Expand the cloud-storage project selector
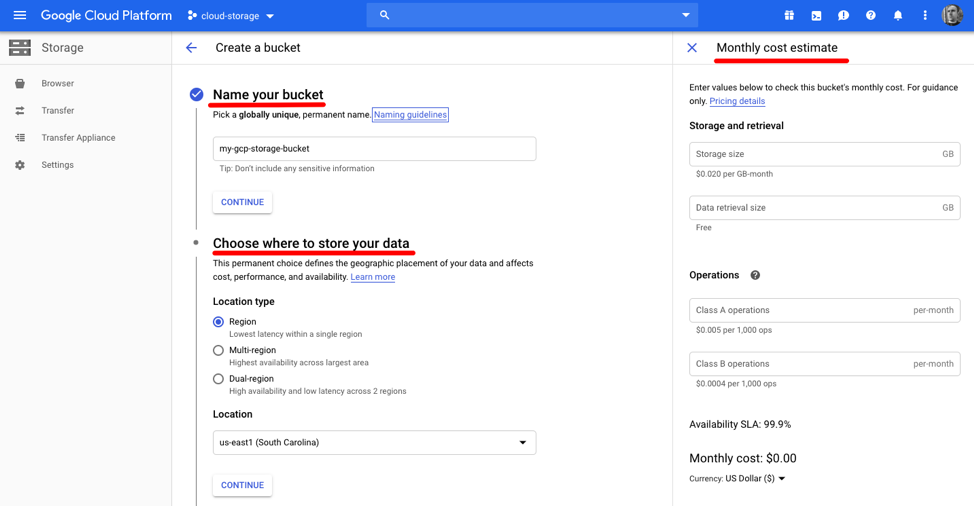 tap(231, 16)
